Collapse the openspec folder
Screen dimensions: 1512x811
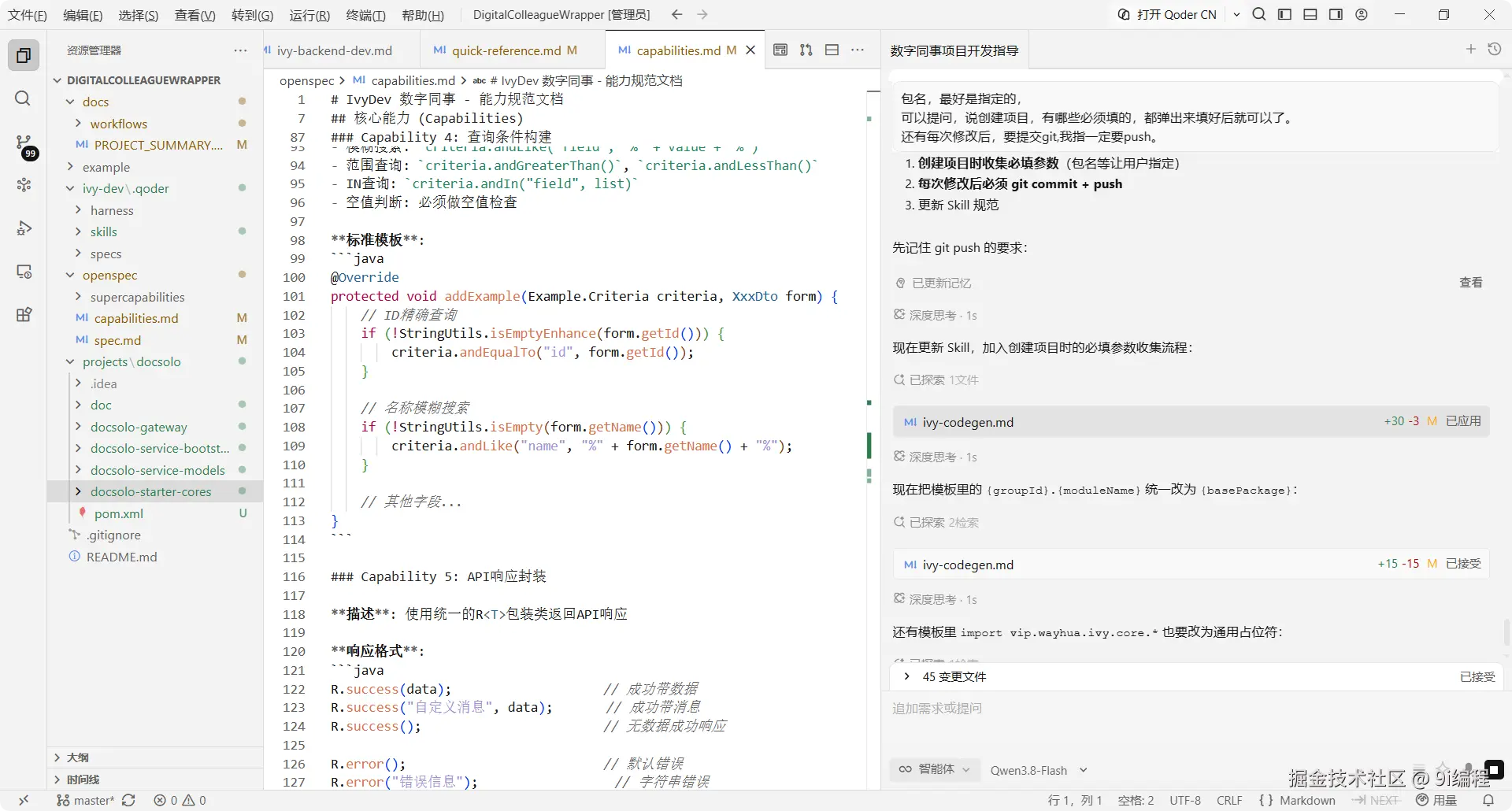pyautogui.click(x=70, y=275)
